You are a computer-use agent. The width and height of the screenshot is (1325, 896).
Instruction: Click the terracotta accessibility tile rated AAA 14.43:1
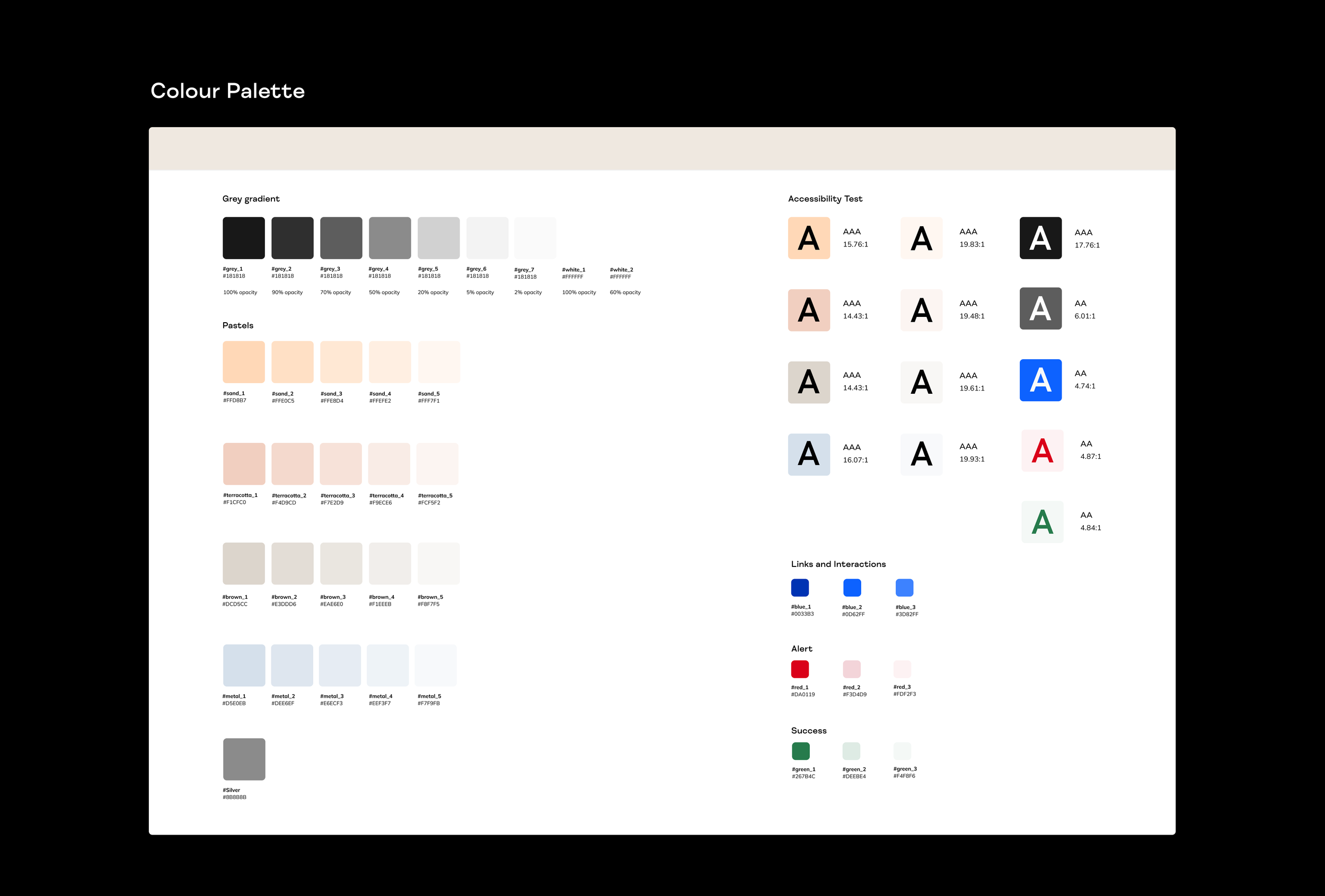coord(809,310)
